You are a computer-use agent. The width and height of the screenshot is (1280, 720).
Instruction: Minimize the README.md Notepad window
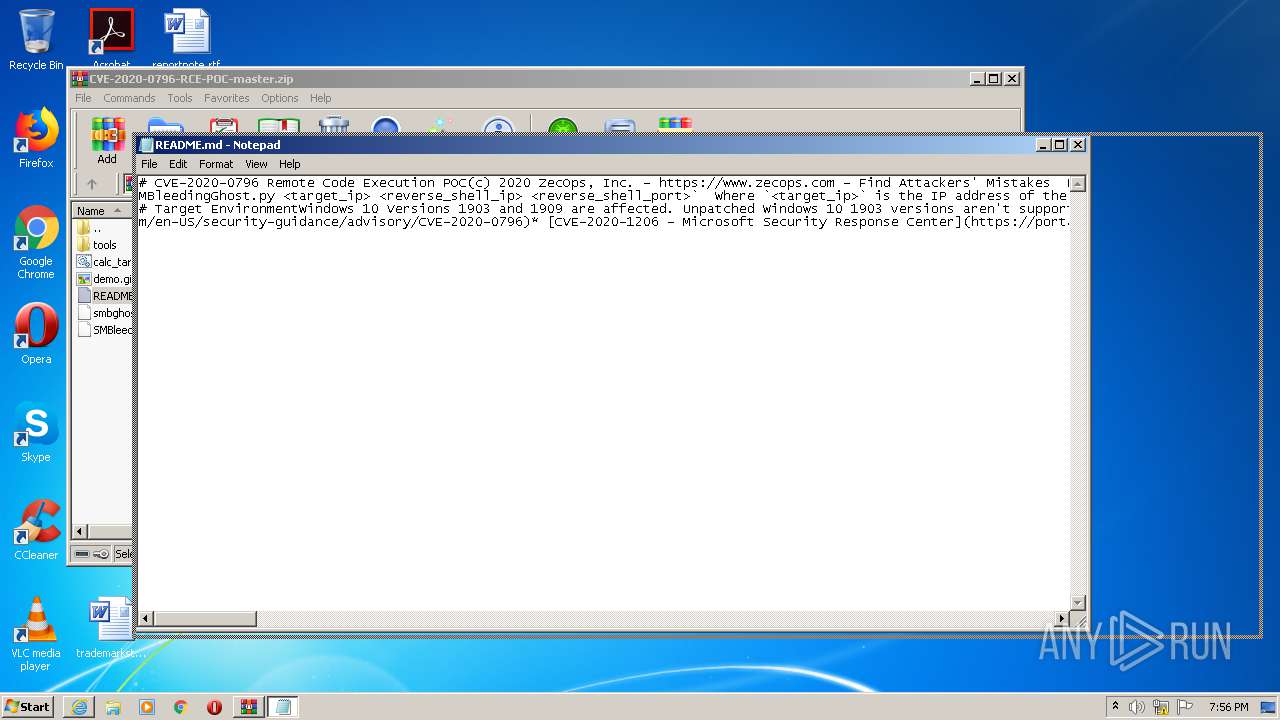click(x=1043, y=145)
